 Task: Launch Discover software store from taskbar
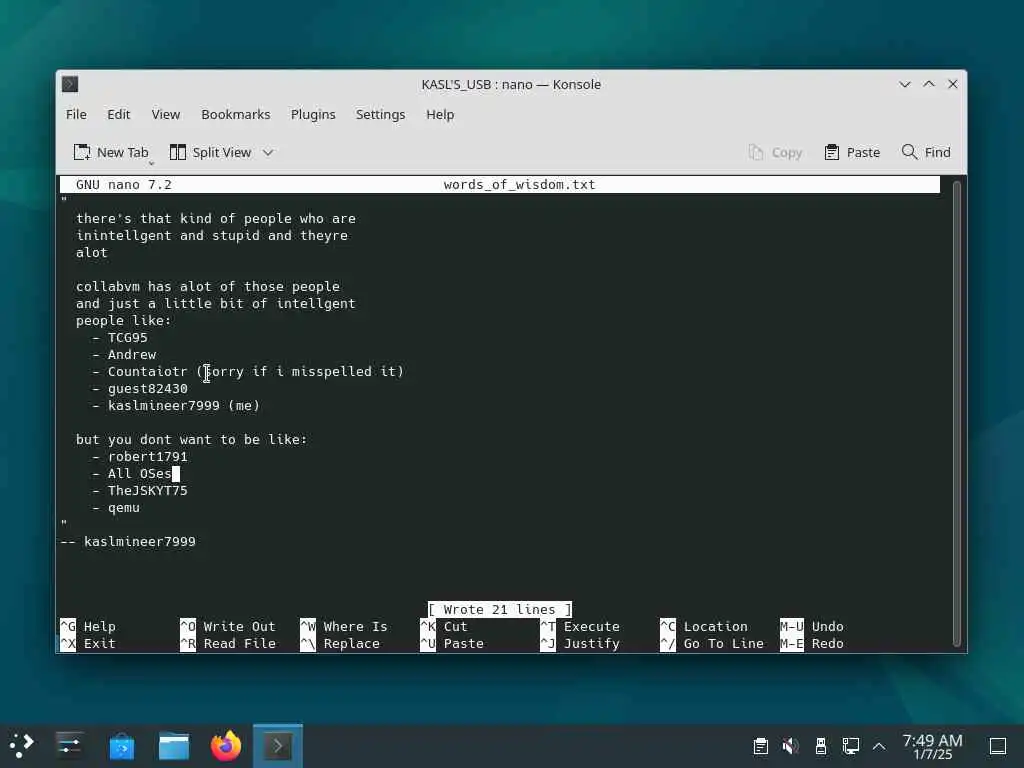click(x=121, y=746)
